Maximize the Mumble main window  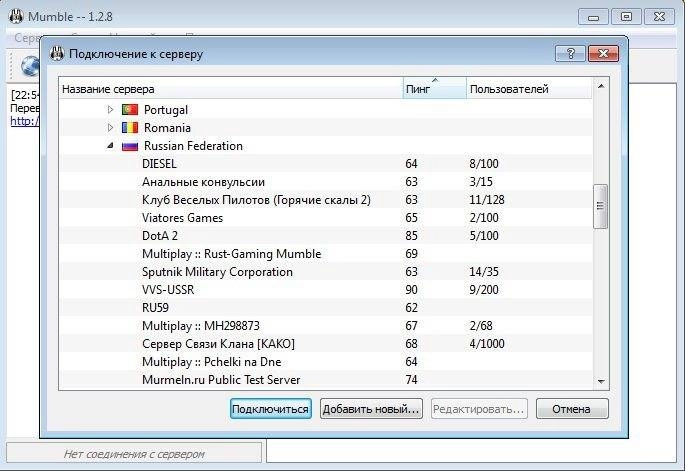(626, 17)
